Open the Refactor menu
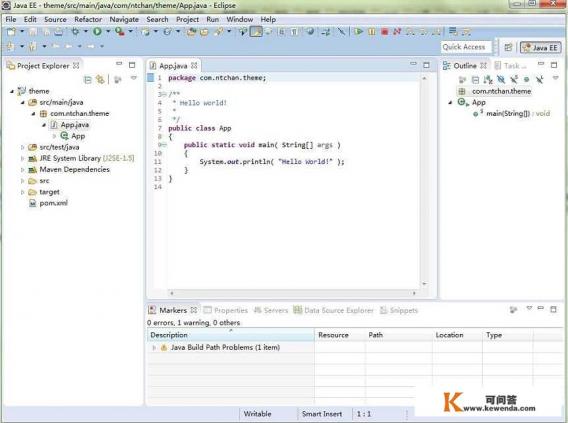 coord(88,20)
